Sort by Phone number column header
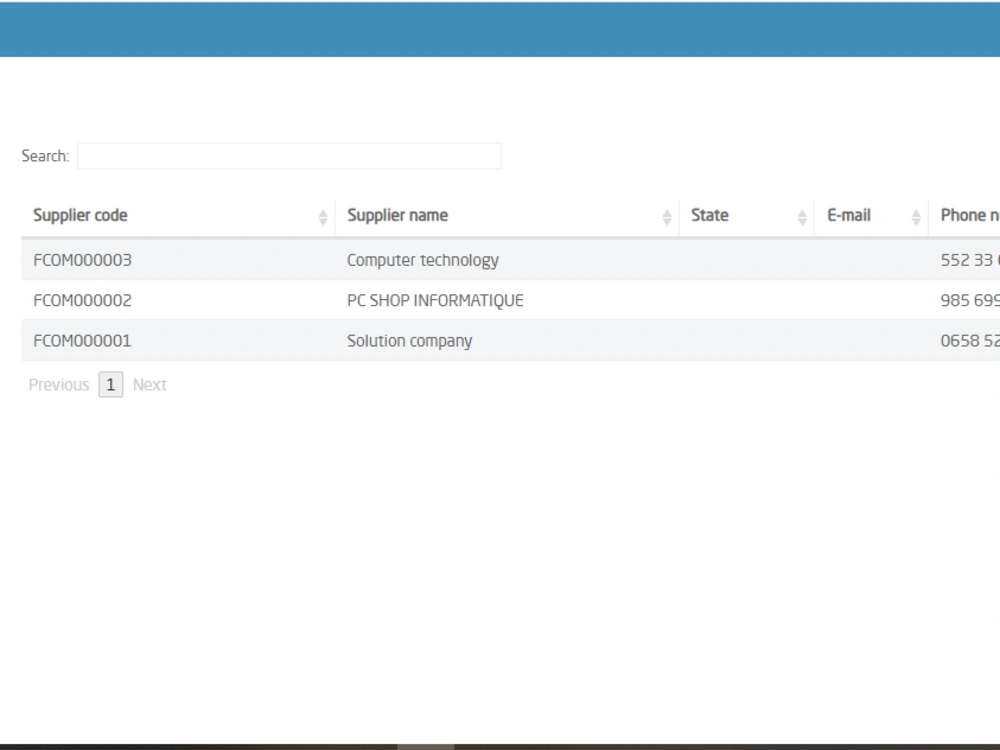 964,216
